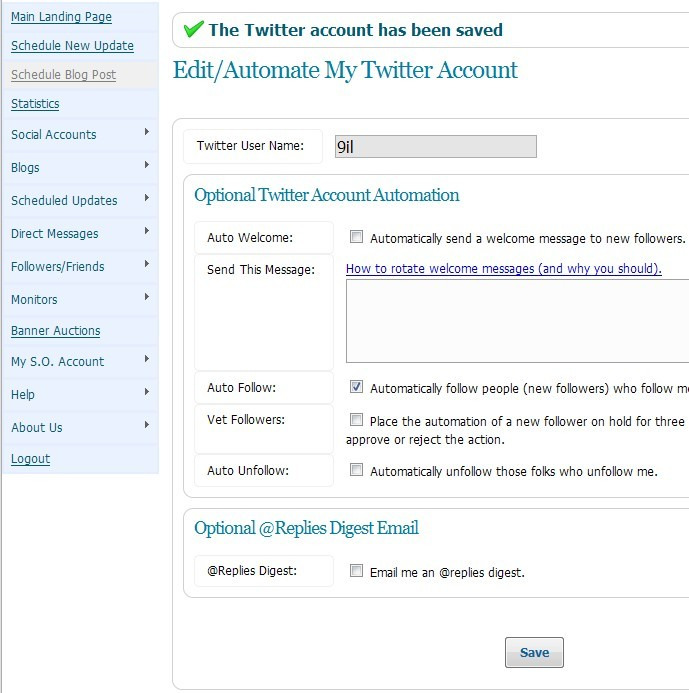Expand the Social Accounts submenu arrow
Viewport: 689px width, 693px height.
pyautogui.click(x=147, y=132)
